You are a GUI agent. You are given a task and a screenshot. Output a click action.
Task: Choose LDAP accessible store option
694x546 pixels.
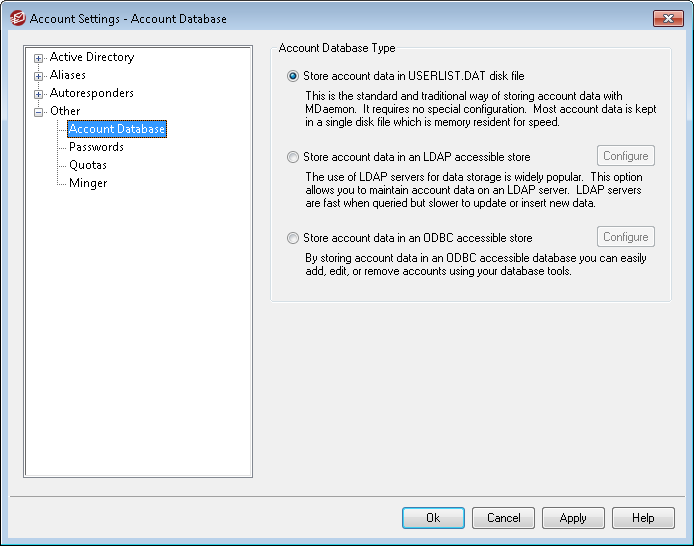(x=293, y=157)
